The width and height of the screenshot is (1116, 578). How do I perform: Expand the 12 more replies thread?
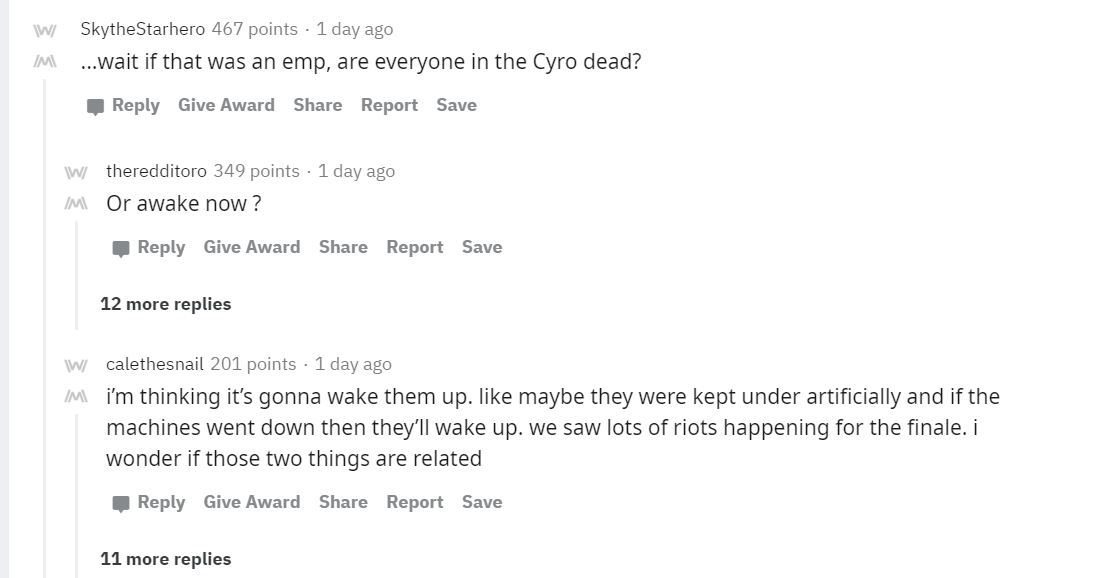[x=165, y=304]
